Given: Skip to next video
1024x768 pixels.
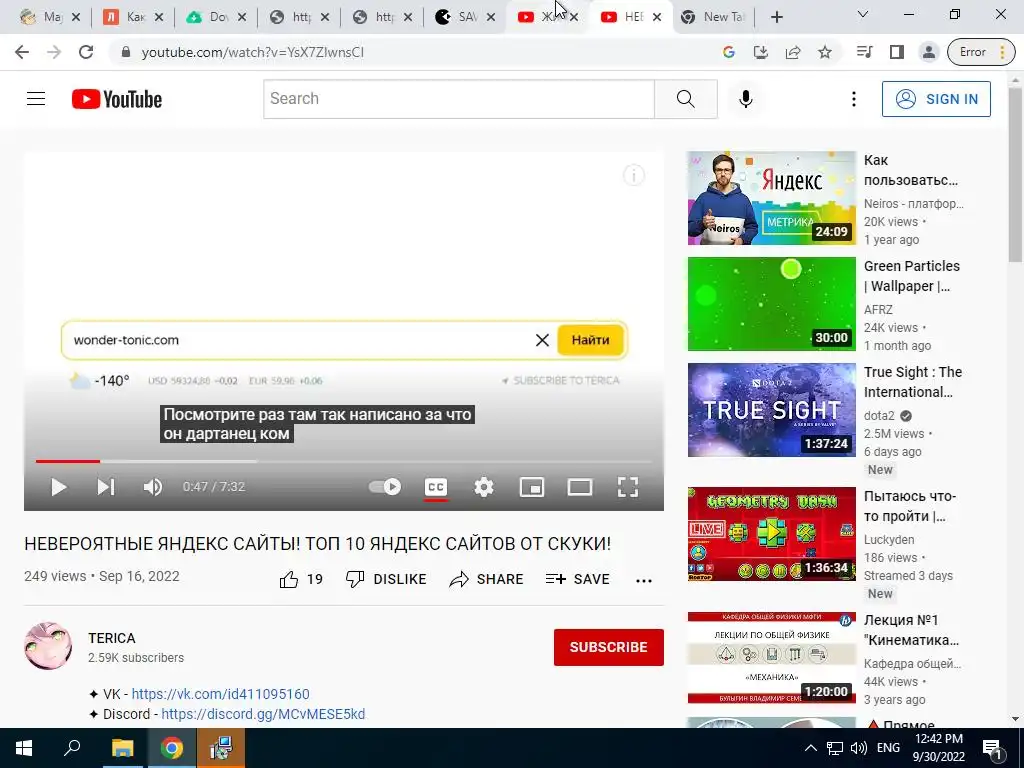Looking at the screenshot, I should [106, 487].
